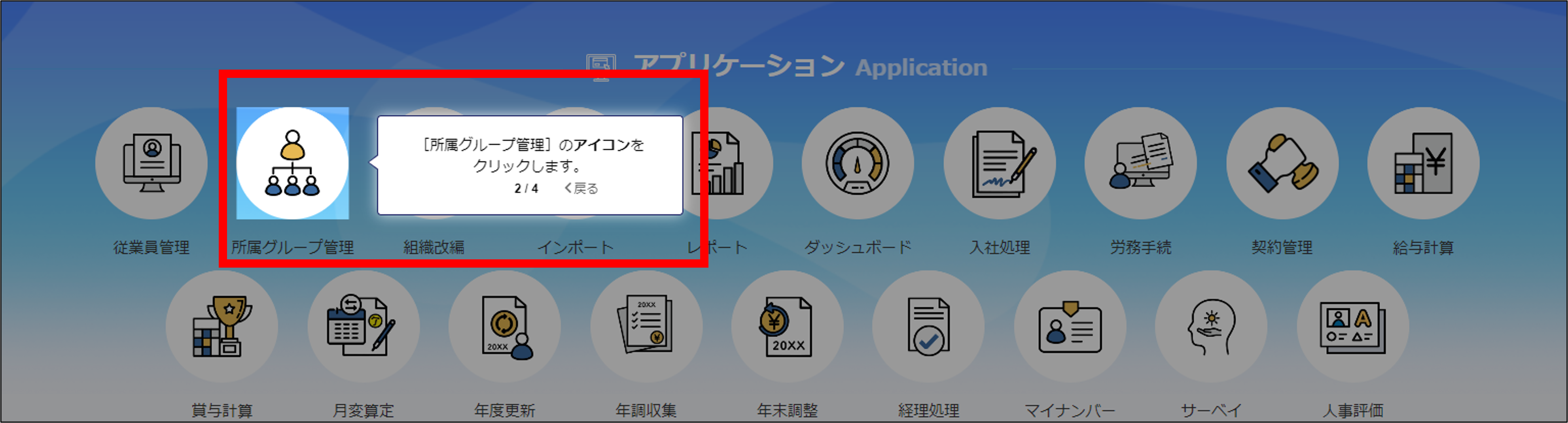Launch the 年末調整 (year-end adjustment) application
The height and width of the screenshot is (423, 1568).
(787, 327)
